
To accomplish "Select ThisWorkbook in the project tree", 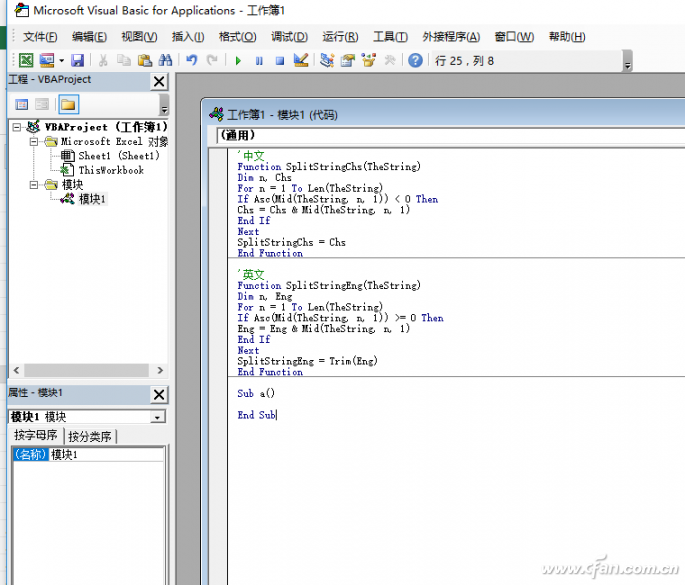I will (111, 170).
